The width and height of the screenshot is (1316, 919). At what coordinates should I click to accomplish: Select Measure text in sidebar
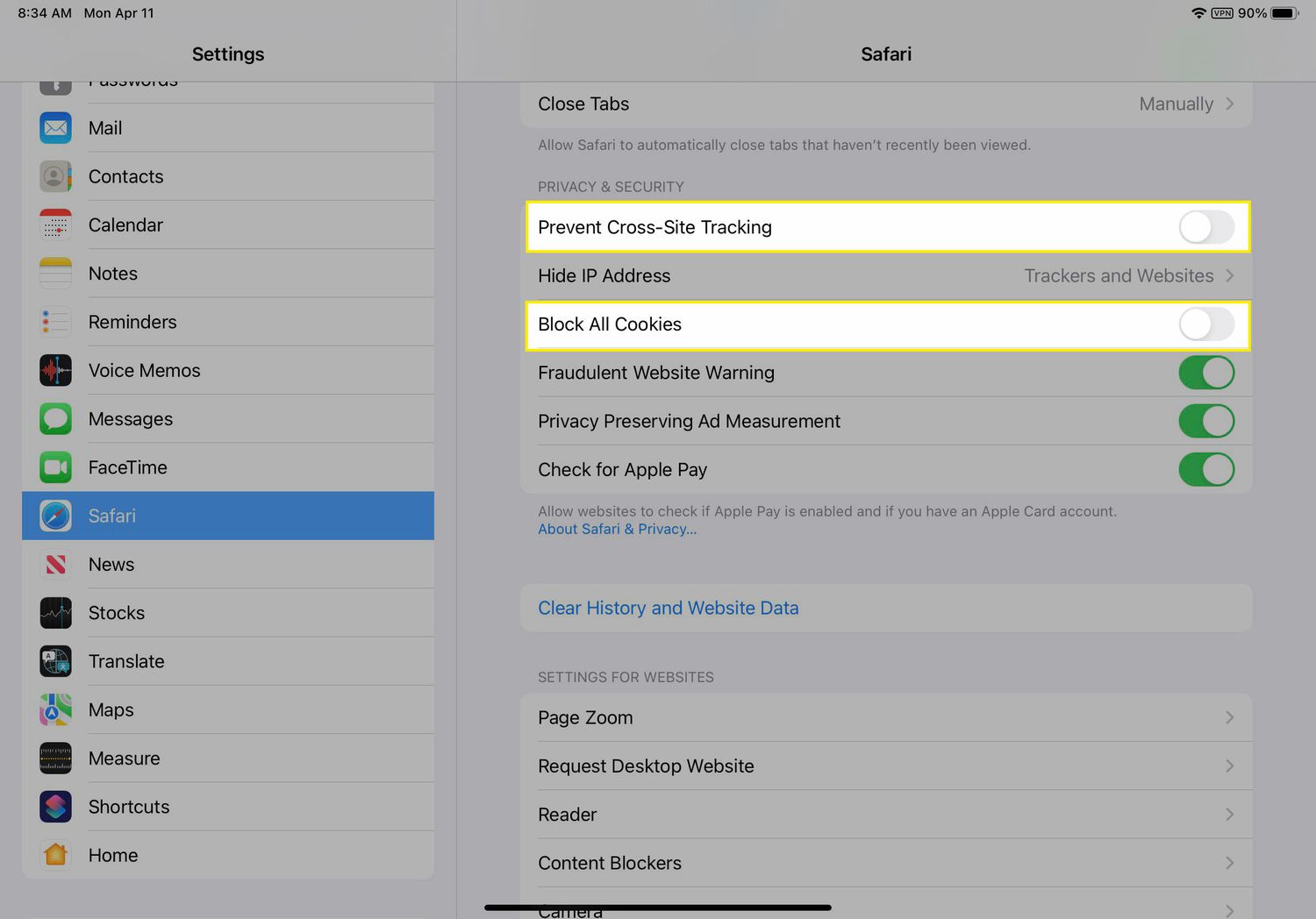tap(124, 759)
